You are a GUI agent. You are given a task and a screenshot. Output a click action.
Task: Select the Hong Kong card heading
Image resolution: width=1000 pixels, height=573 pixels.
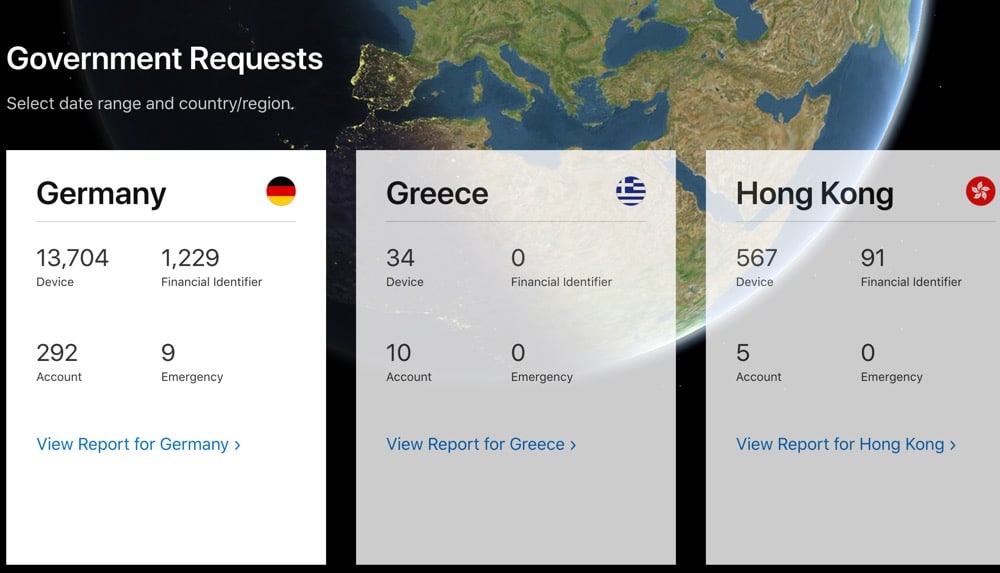click(814, 193)
